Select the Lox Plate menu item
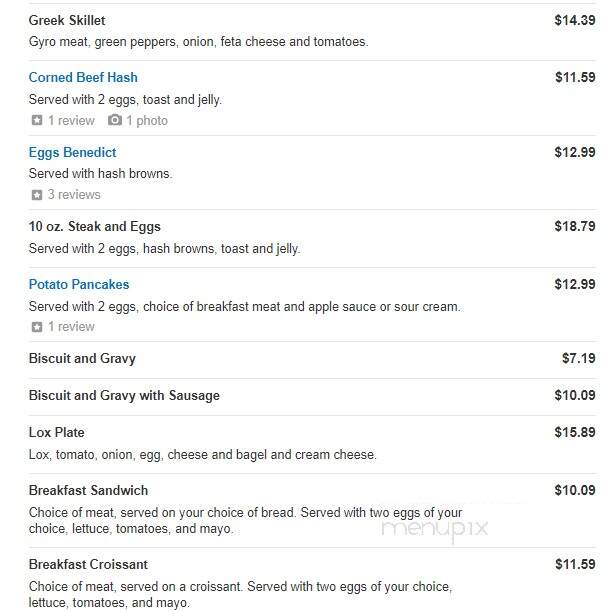614x611 pixels. click(57, 432)
